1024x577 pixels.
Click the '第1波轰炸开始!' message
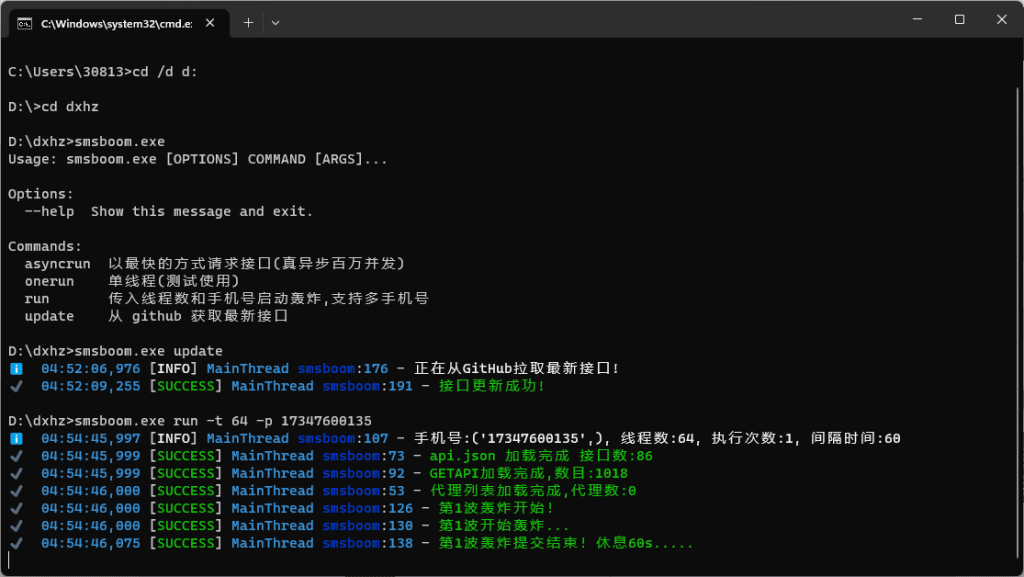(496, 508)
